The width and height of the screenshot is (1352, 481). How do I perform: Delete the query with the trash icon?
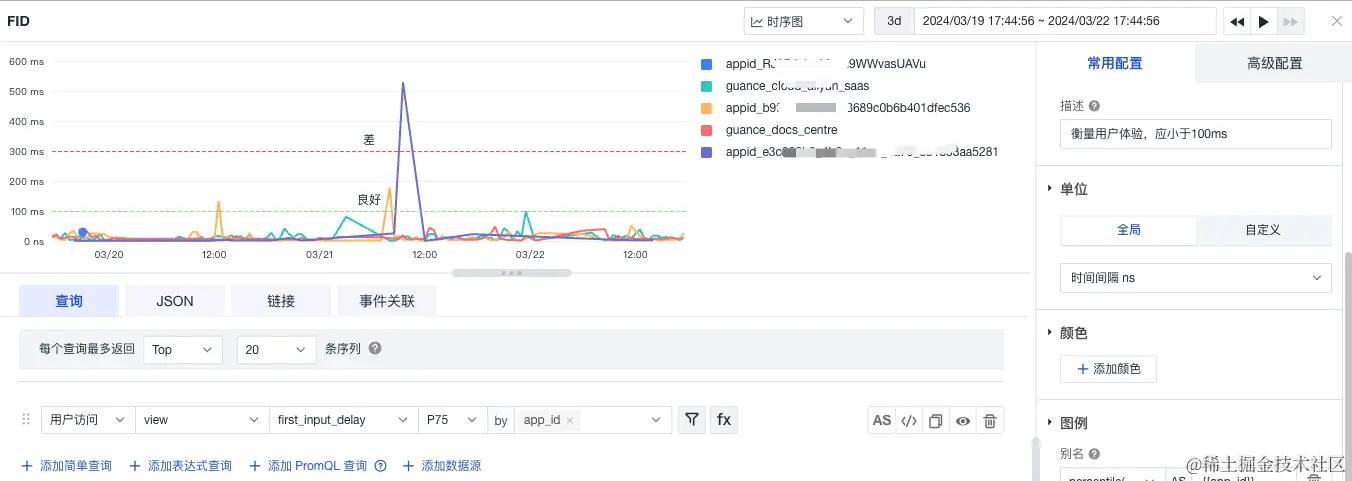tap(990, 421)
